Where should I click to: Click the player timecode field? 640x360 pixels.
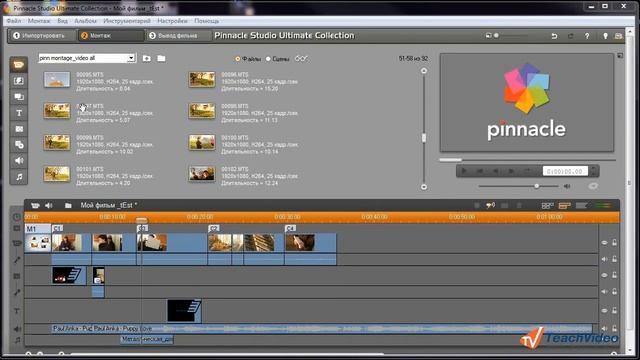point(565,171)
